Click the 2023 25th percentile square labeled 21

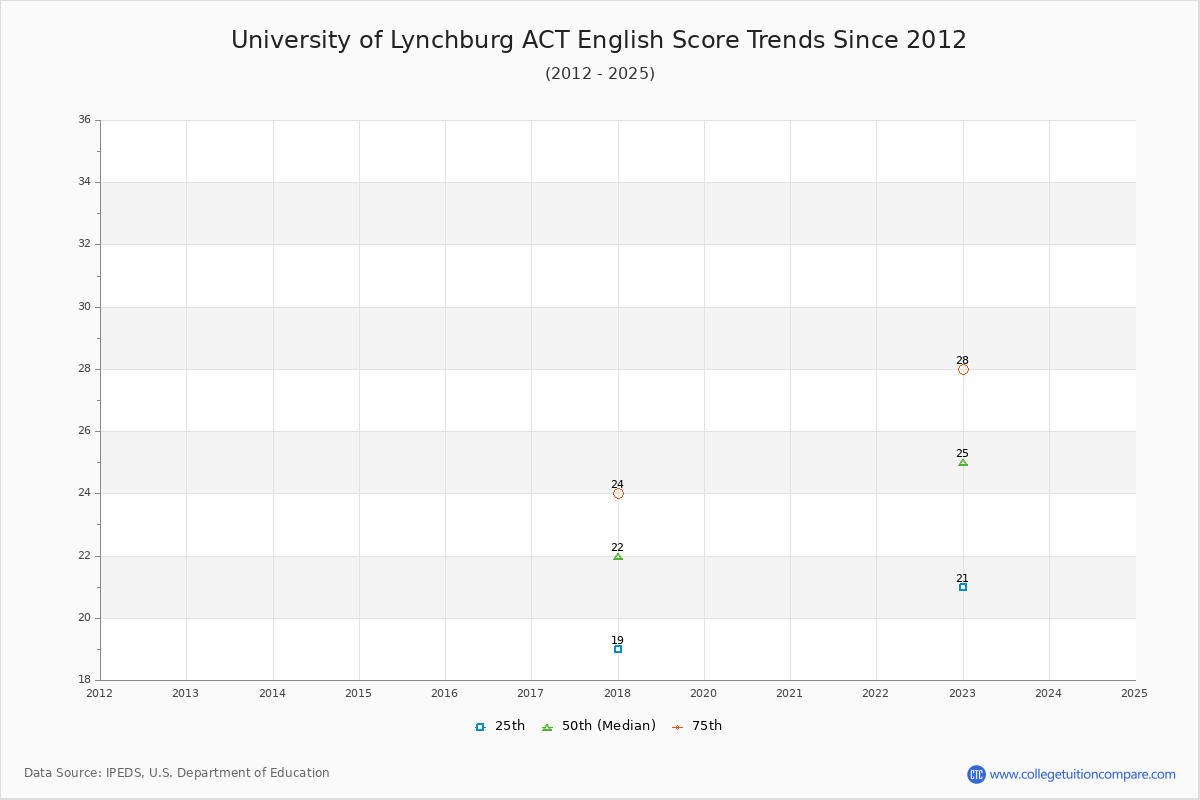pos(963,587)
